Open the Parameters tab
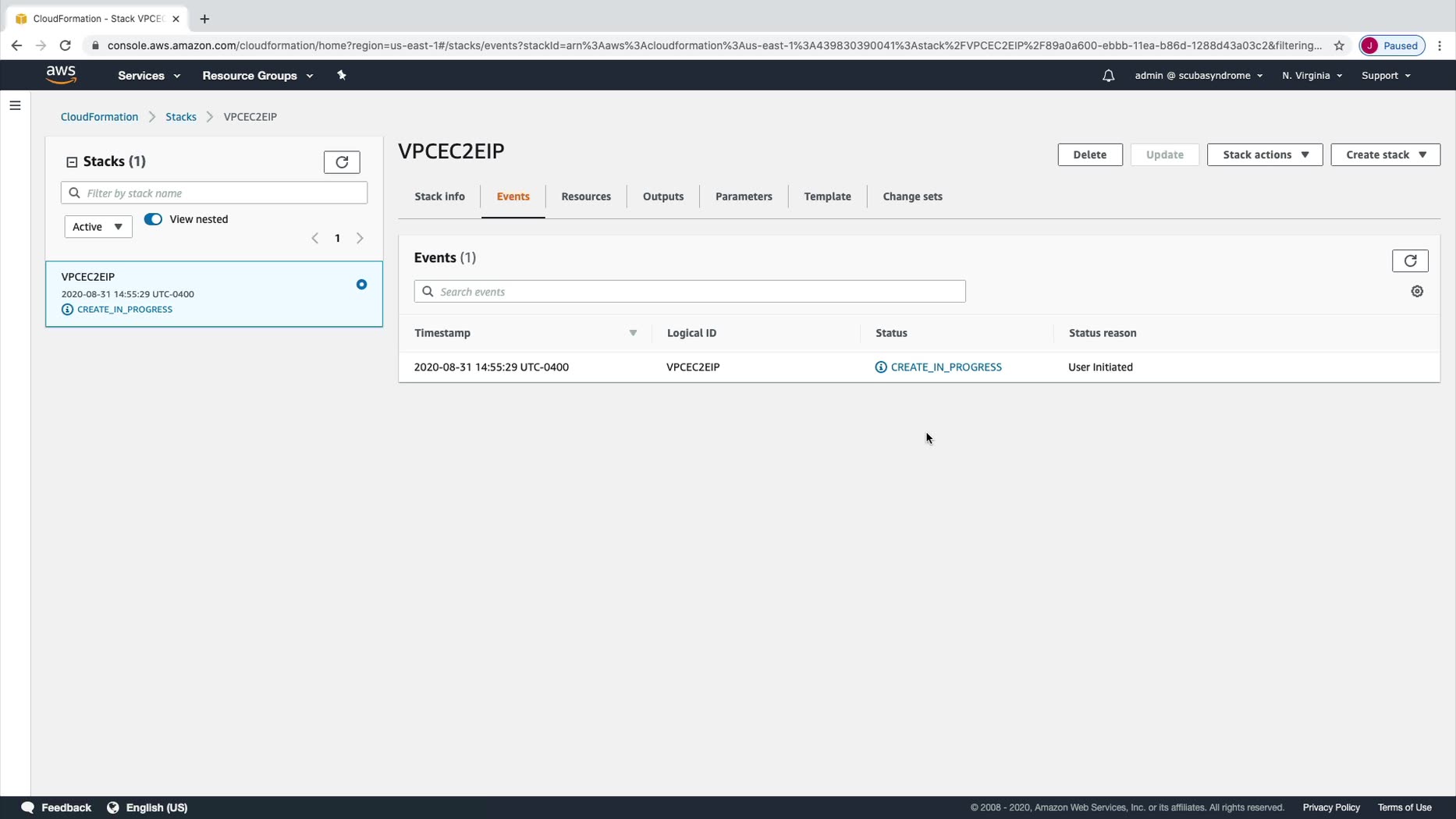This screenshot has width=1456, height=819. [744, 197]
